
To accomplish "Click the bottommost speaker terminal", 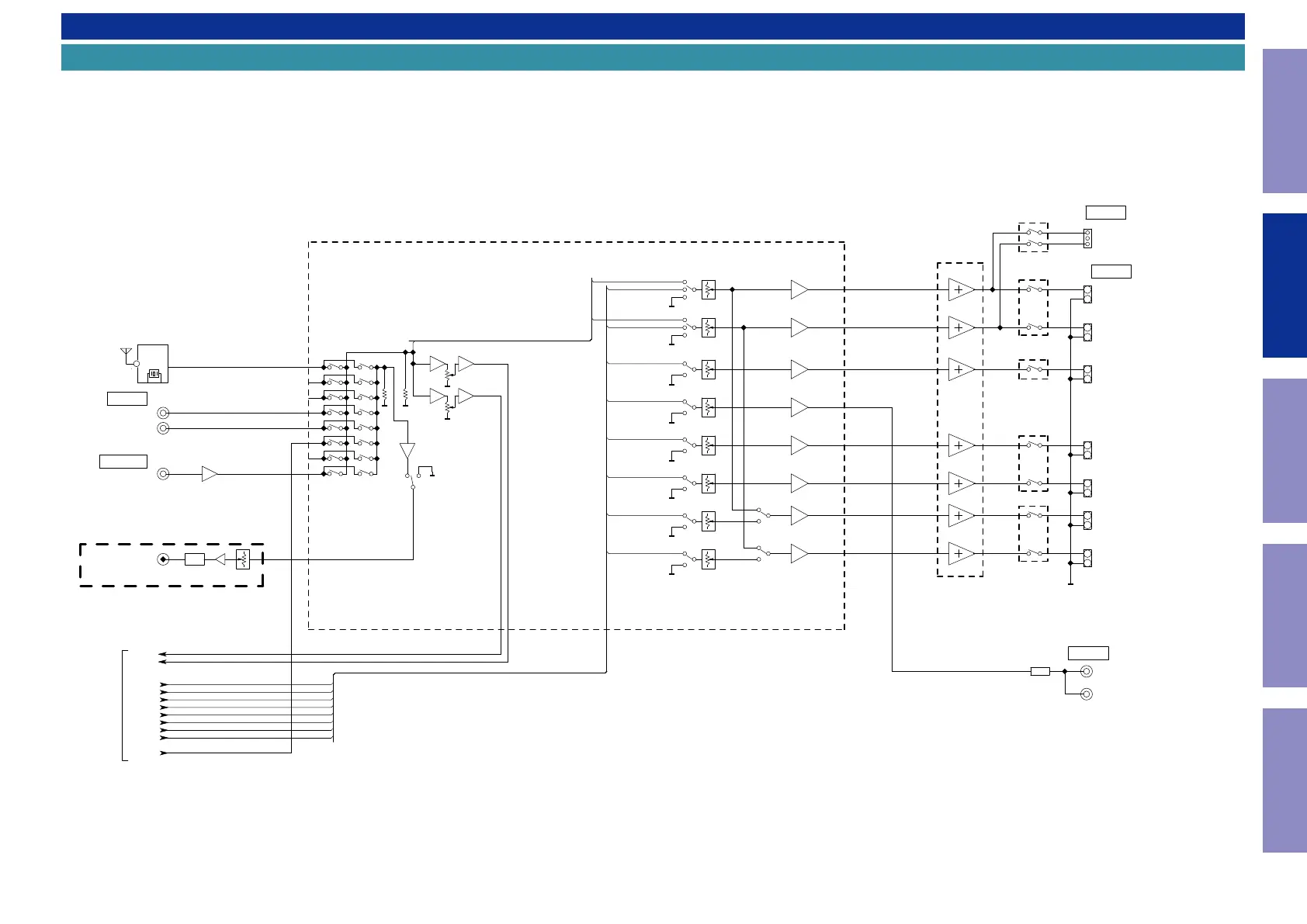I will (x=1087, y=559).
